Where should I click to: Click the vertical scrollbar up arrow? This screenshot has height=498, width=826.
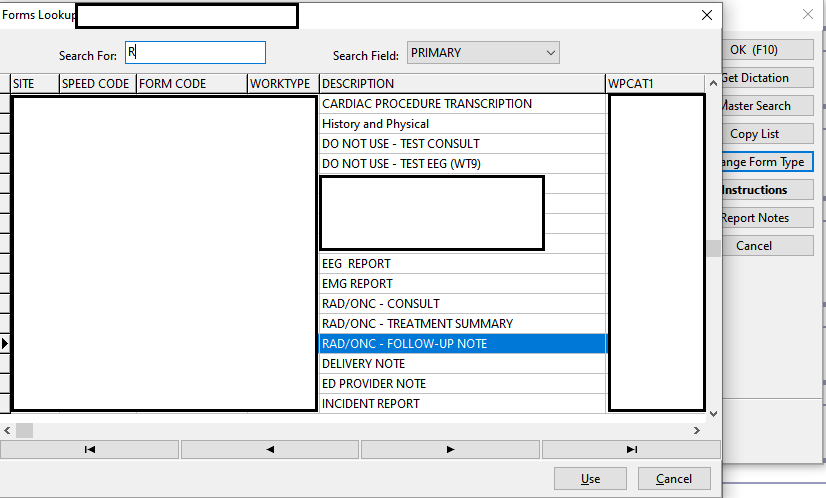(x=713, y=83)
